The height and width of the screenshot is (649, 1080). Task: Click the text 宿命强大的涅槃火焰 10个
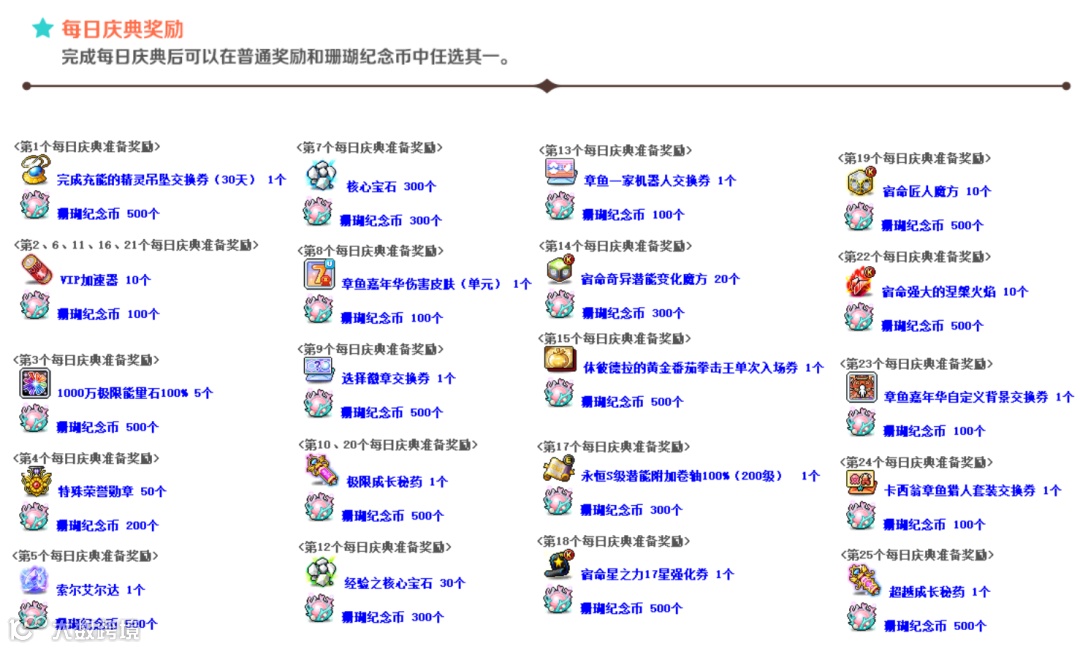pyautogui.click(x=955, y=292)
